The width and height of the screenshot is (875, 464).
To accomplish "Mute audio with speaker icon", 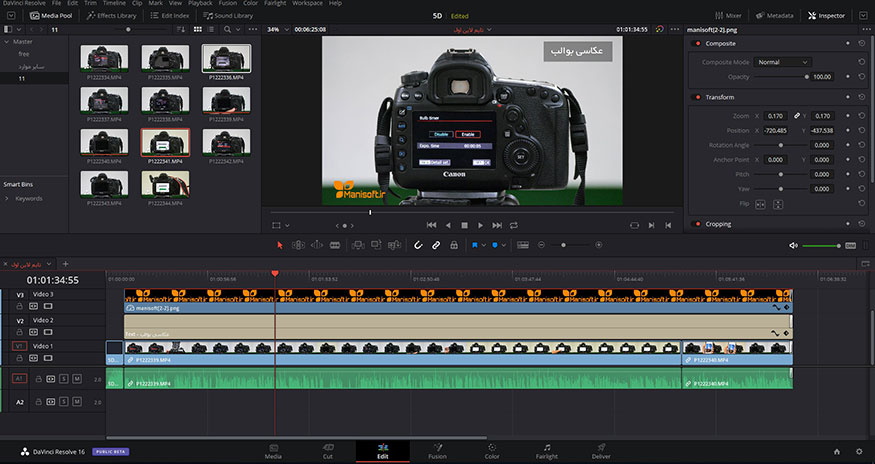I will pyautogui.click(x=793, y=246).
